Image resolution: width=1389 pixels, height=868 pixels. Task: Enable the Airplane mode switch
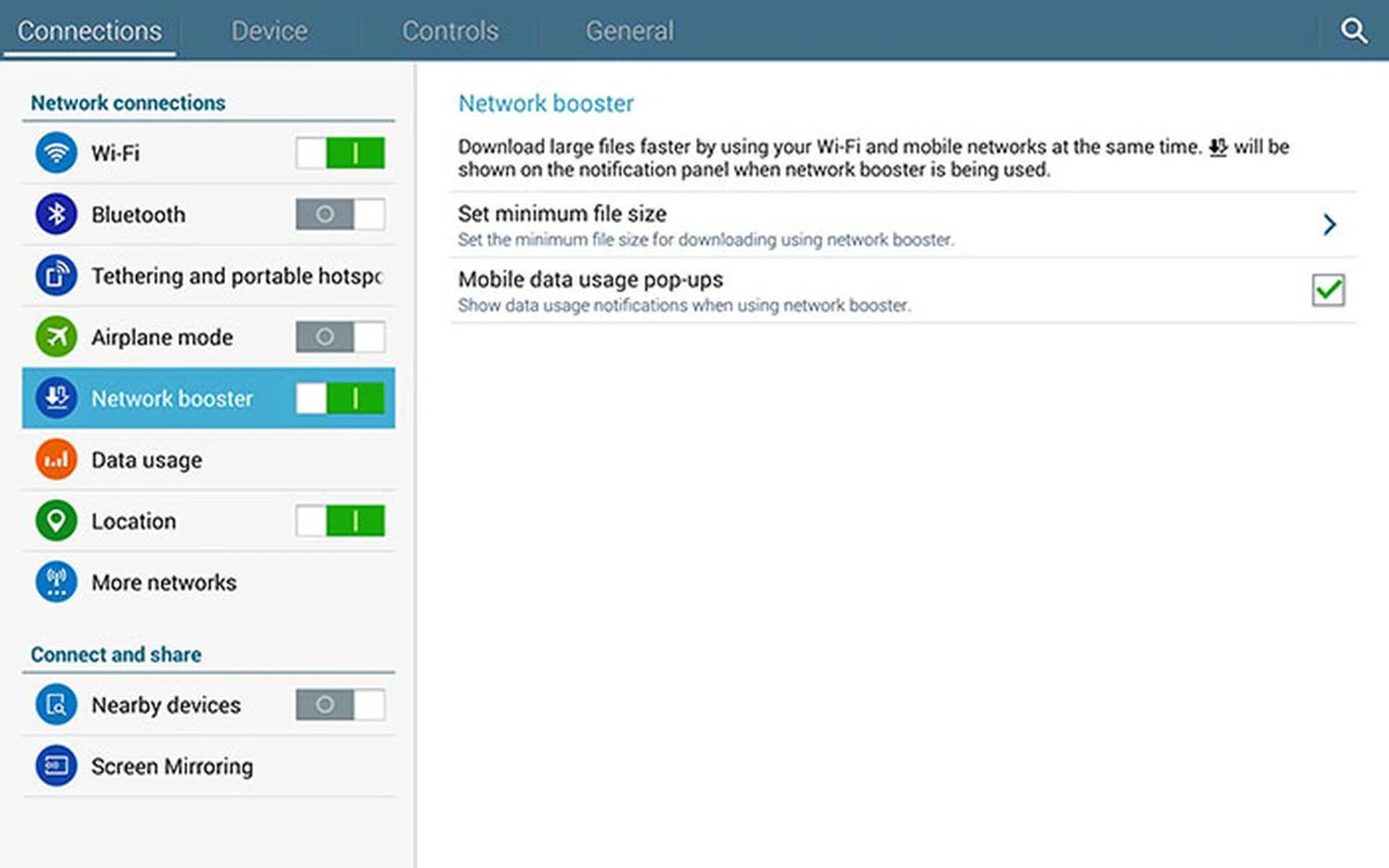pos(340,337)
